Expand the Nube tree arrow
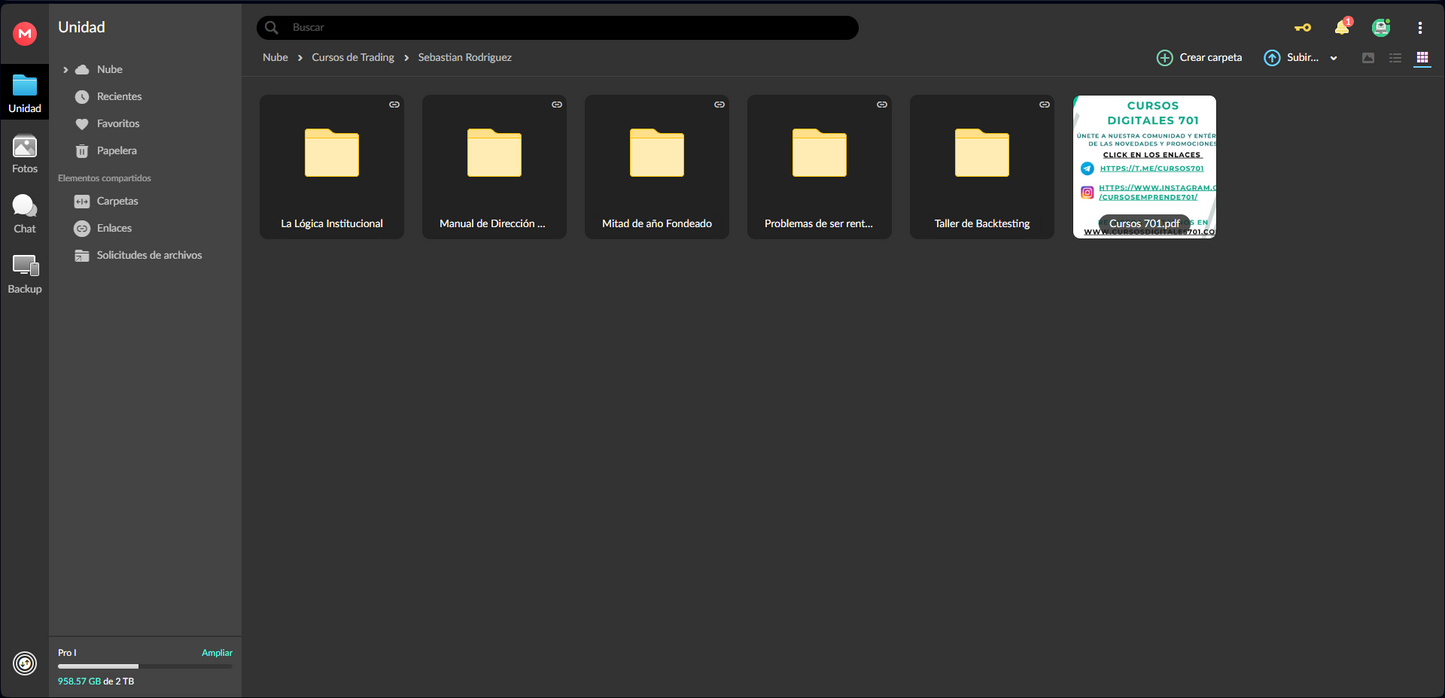 coord(66,70)
